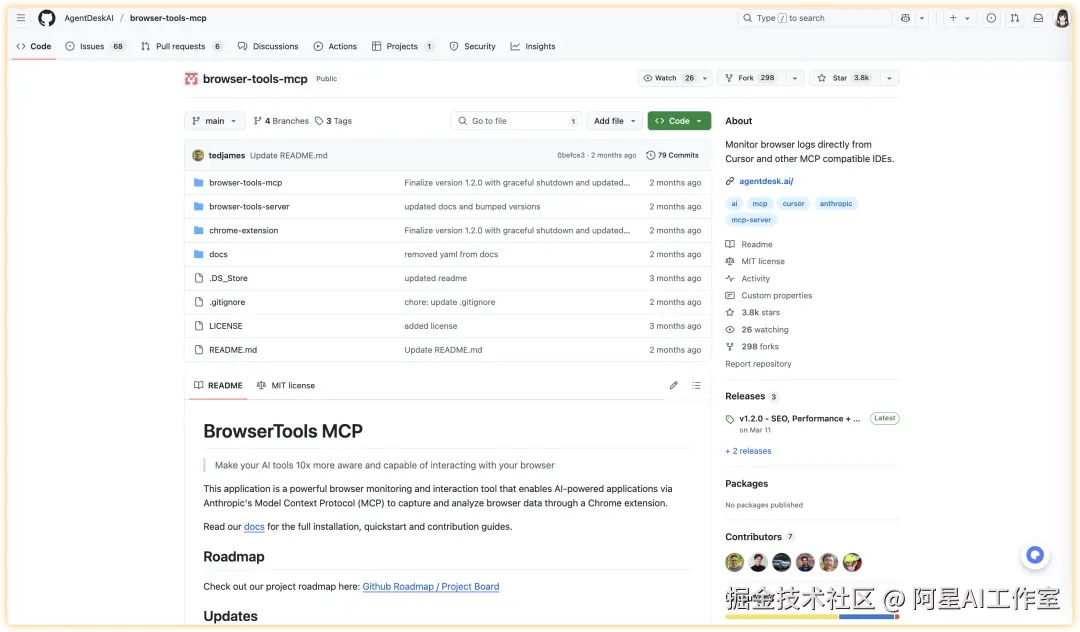Open the 79 Commits history link
The width and height of the screenshot is (1080, 632).
coord(672,156)
